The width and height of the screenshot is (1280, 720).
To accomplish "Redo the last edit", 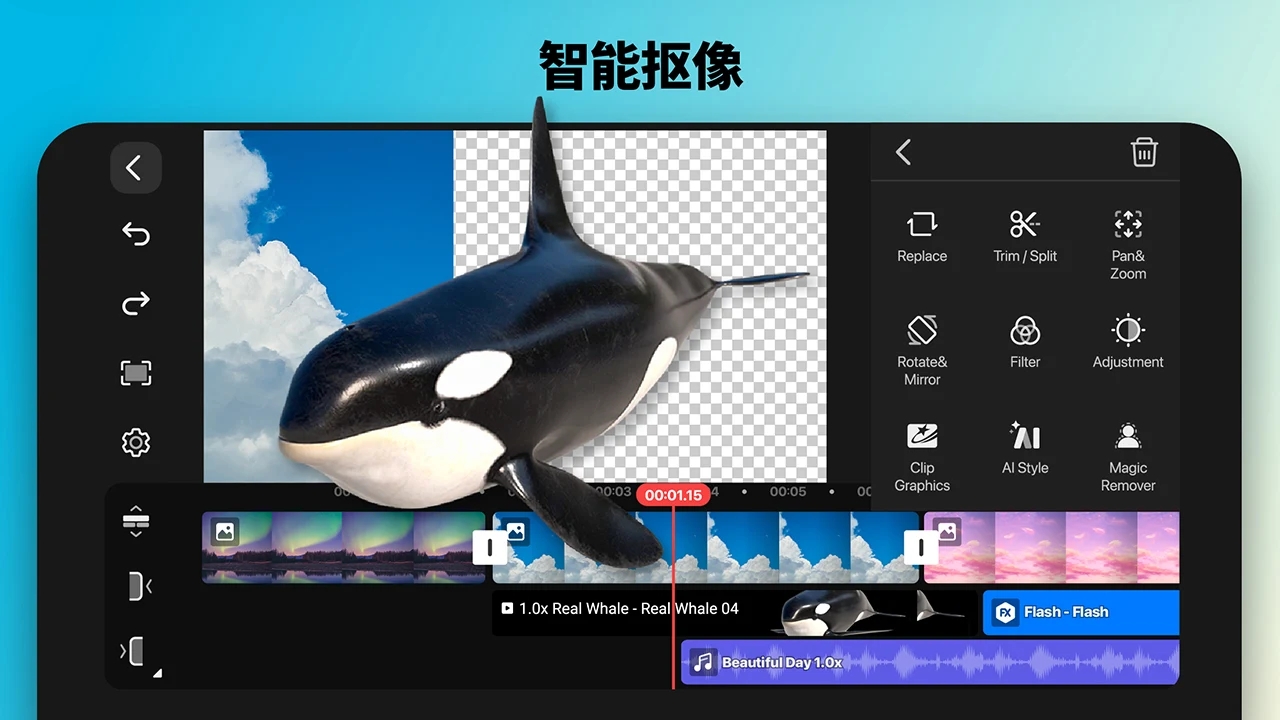I will (x=135, y=303).
